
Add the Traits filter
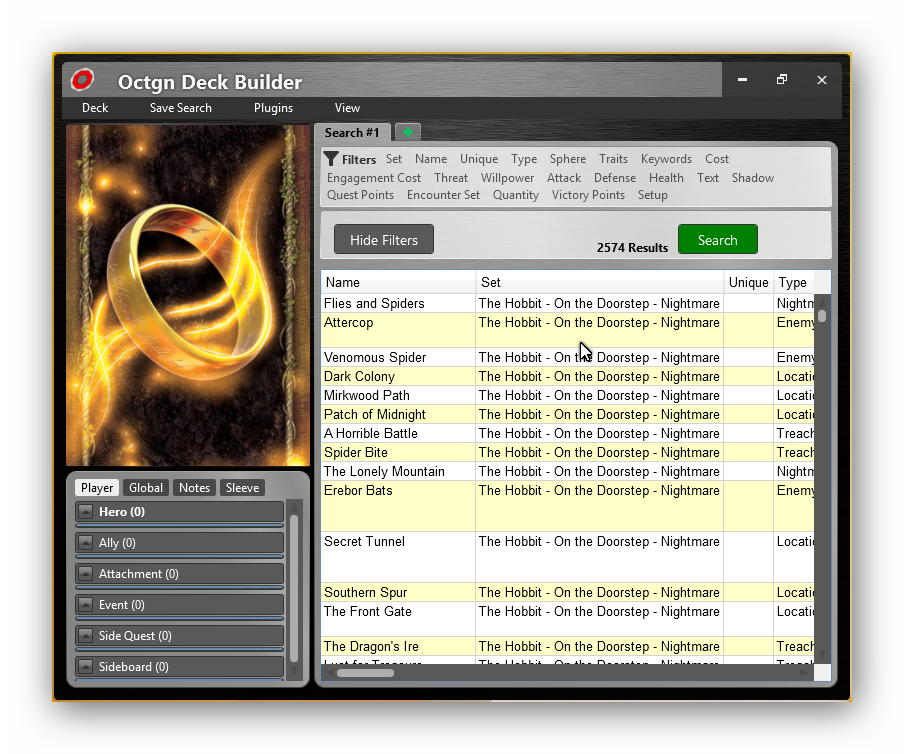point(613,159)
